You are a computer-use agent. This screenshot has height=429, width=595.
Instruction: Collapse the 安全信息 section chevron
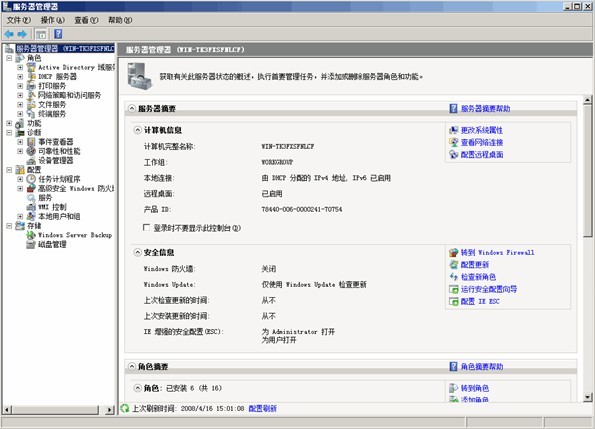137,252
